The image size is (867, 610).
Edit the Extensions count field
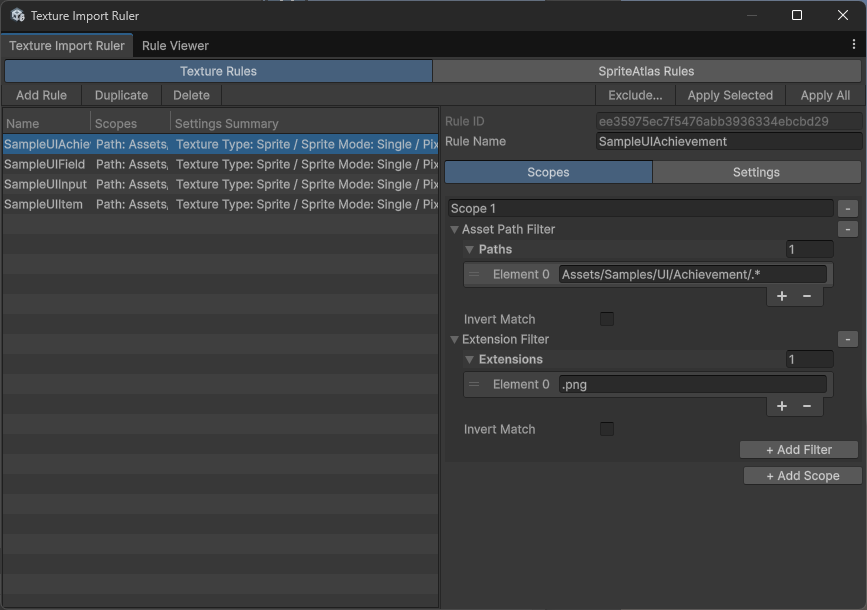[809, 359]
